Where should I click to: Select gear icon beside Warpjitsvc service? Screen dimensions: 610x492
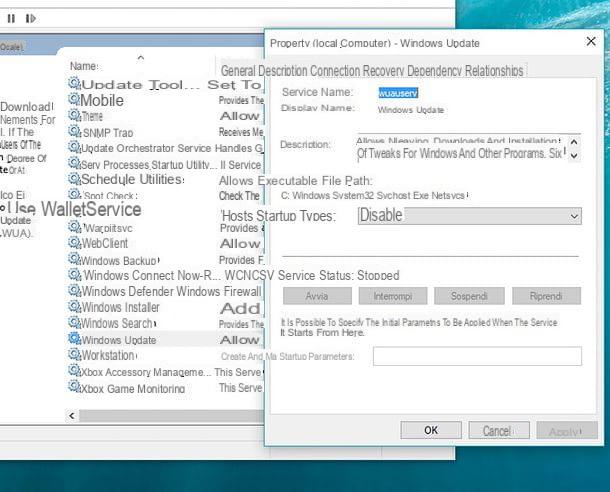pos(74,227)
